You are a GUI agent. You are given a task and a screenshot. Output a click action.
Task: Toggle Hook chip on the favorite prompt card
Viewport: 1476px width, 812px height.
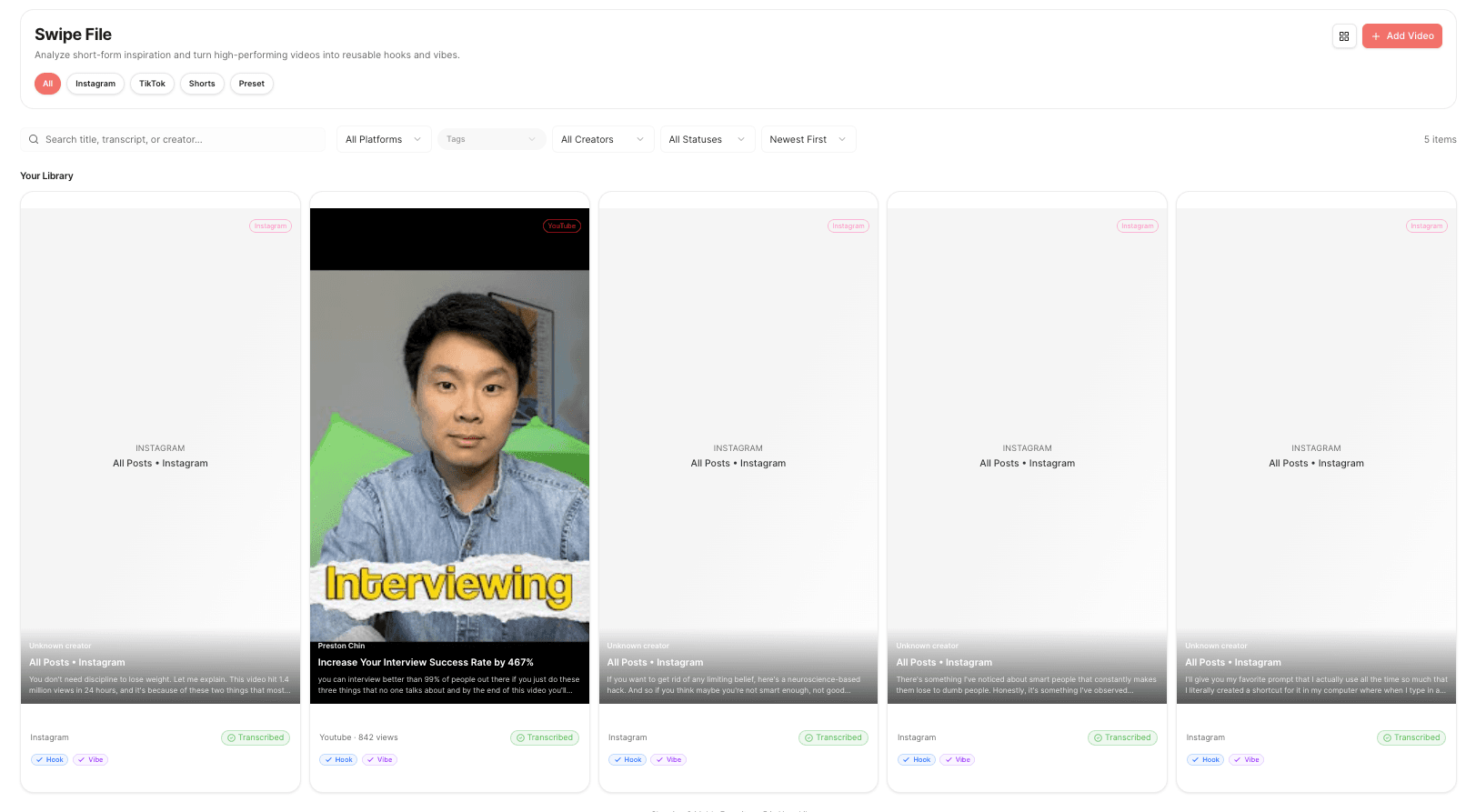[1206, 759]
